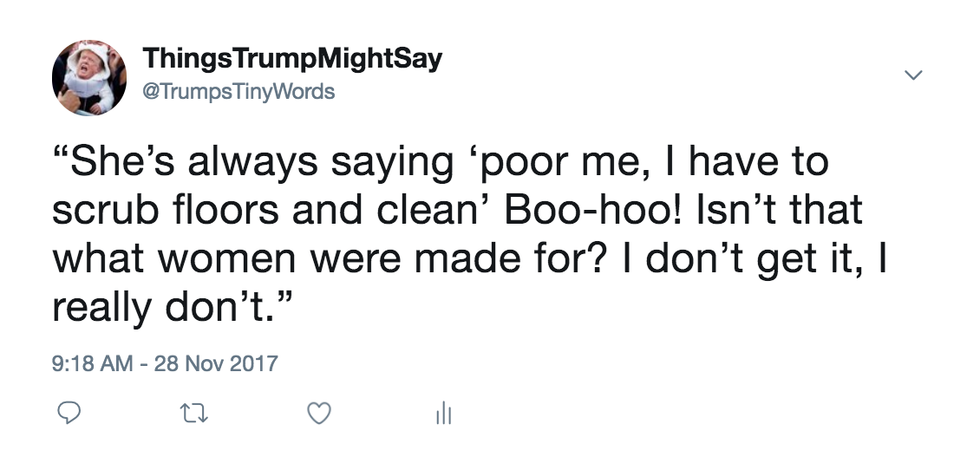View tweet activity bar chart icon
This screenshot has height=470, width=980.
point(444,412)
